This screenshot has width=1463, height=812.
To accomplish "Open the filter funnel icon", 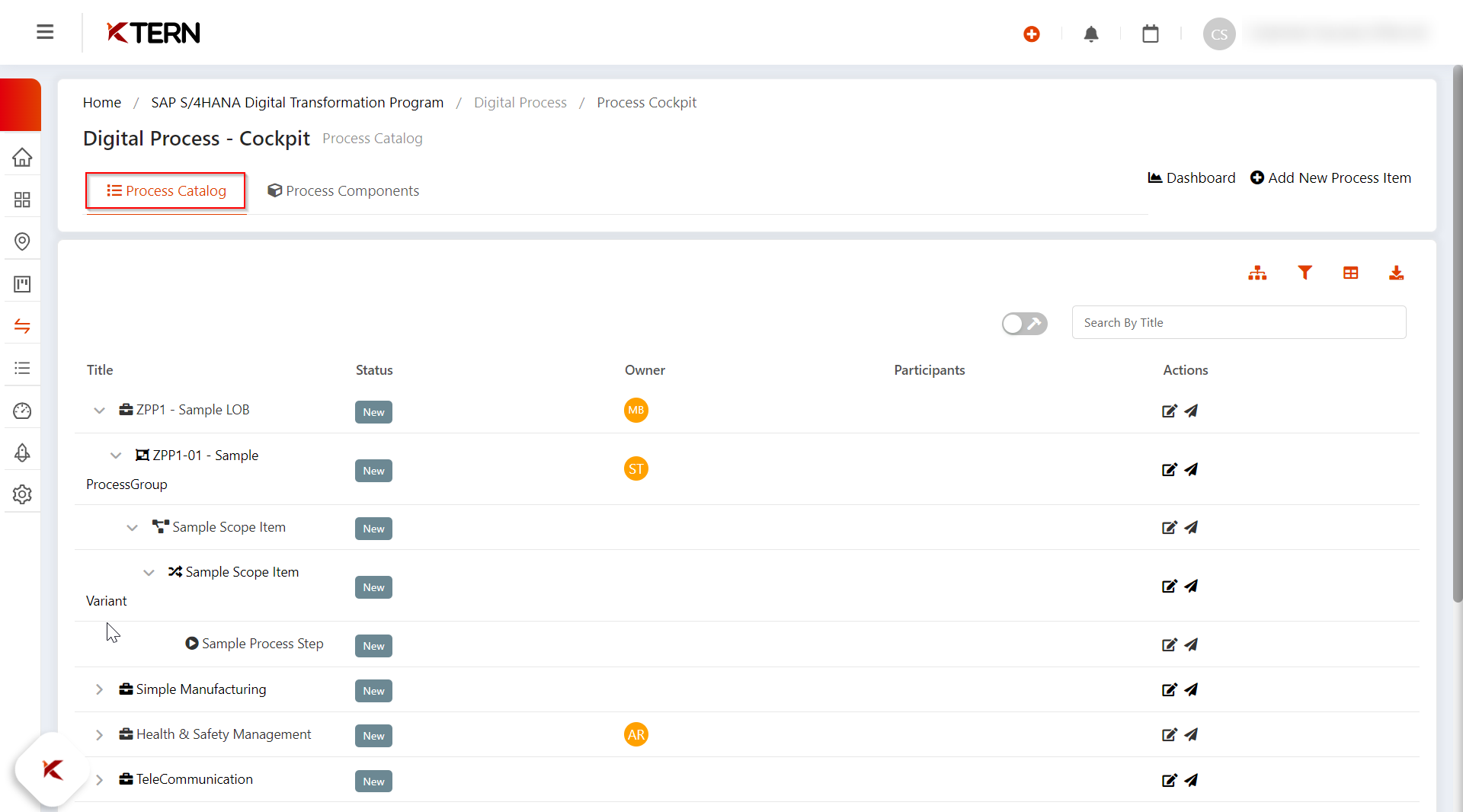I will coord(1305,273).
